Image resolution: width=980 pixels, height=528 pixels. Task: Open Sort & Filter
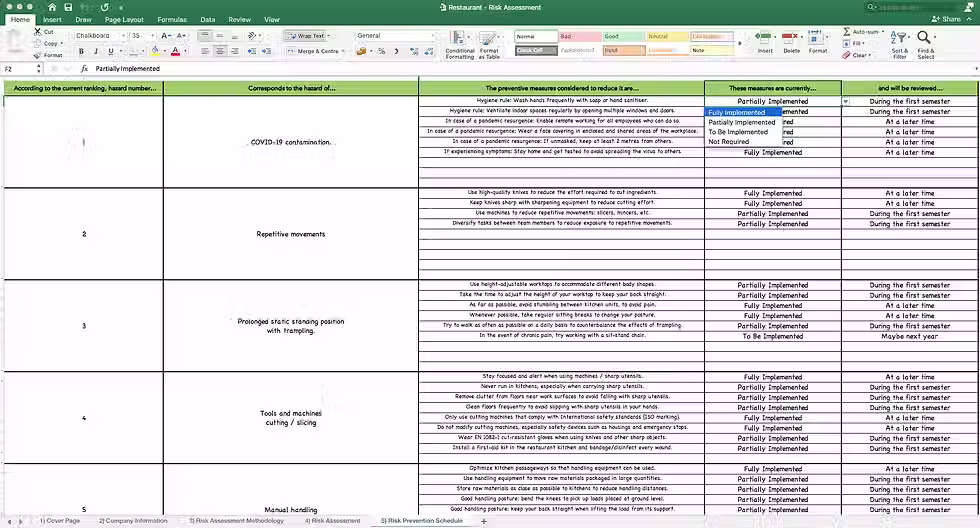(x=899, y=44)
